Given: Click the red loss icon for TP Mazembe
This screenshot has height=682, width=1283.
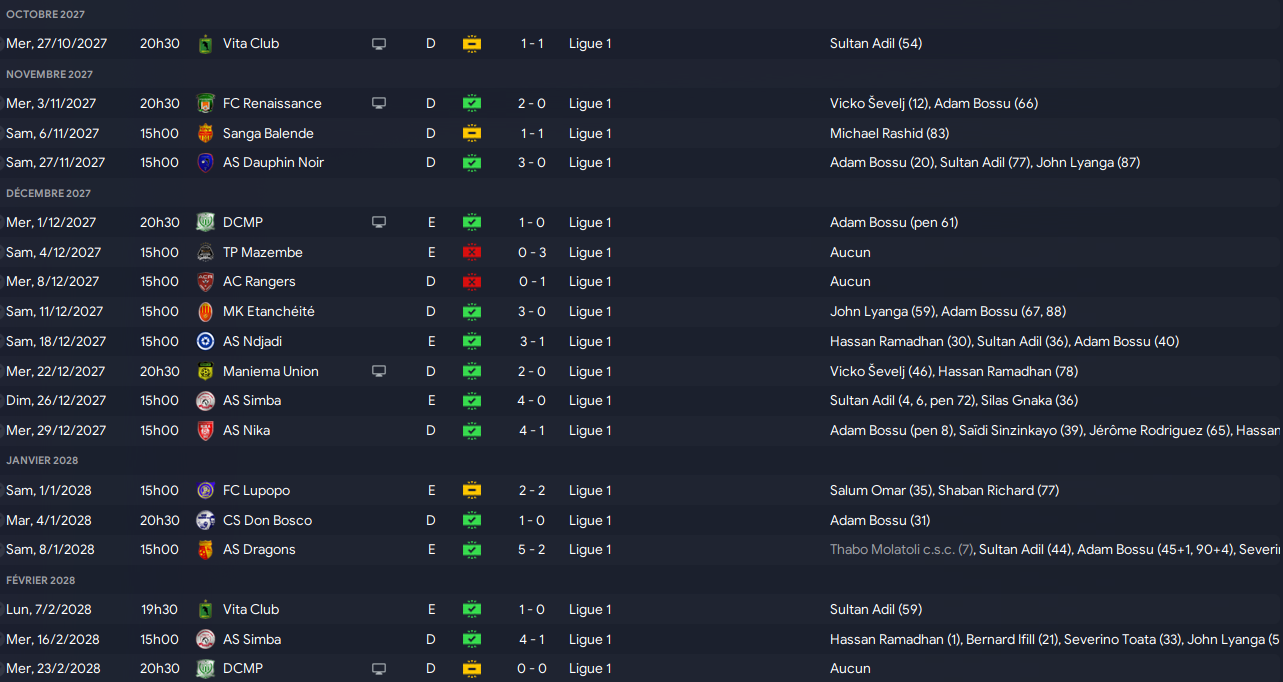Looking at the screenshot, I should click(472, 253).
